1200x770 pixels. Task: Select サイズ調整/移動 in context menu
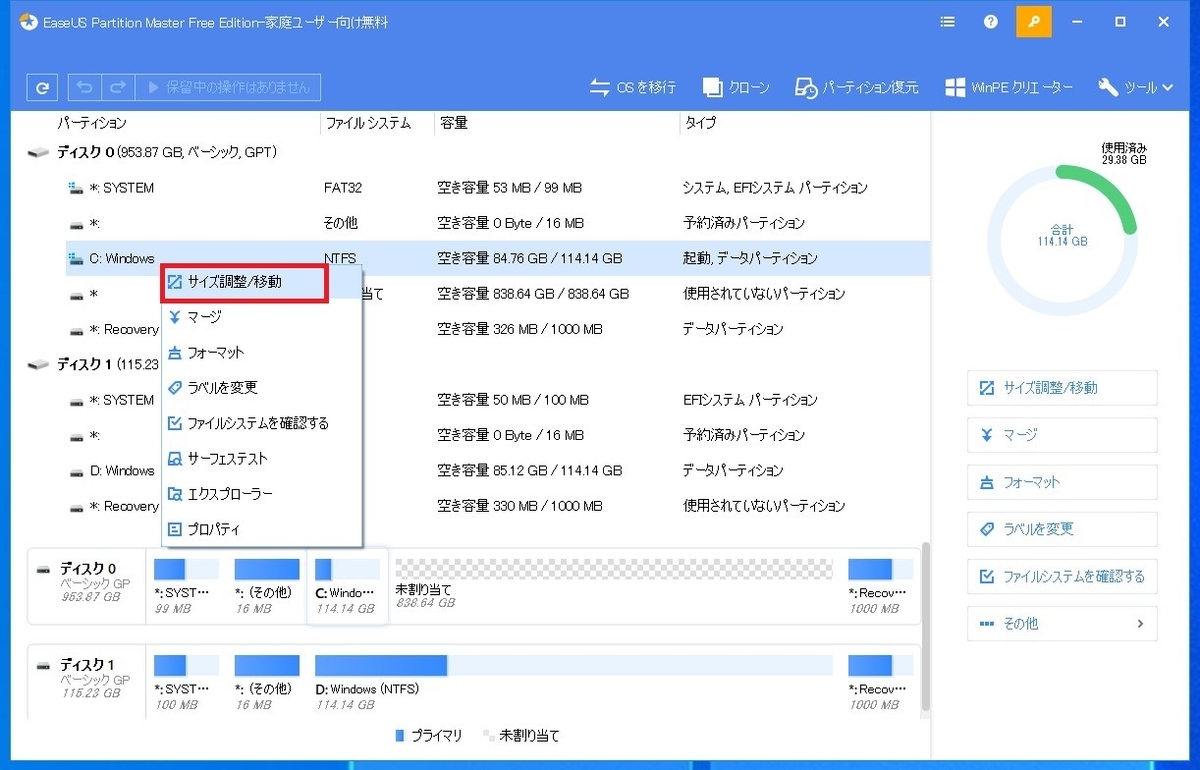click(245, 283)
